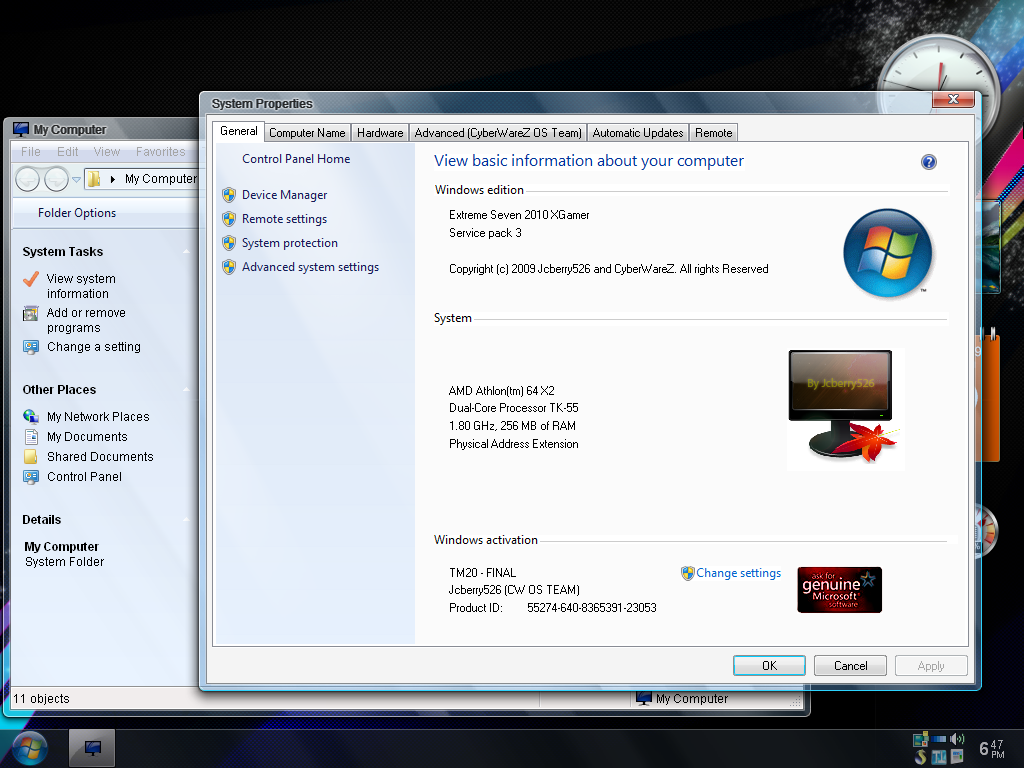Viewport: 1024px width, 768px height.
Task: Open the File menu in My Computer
Action: point(31,152)
